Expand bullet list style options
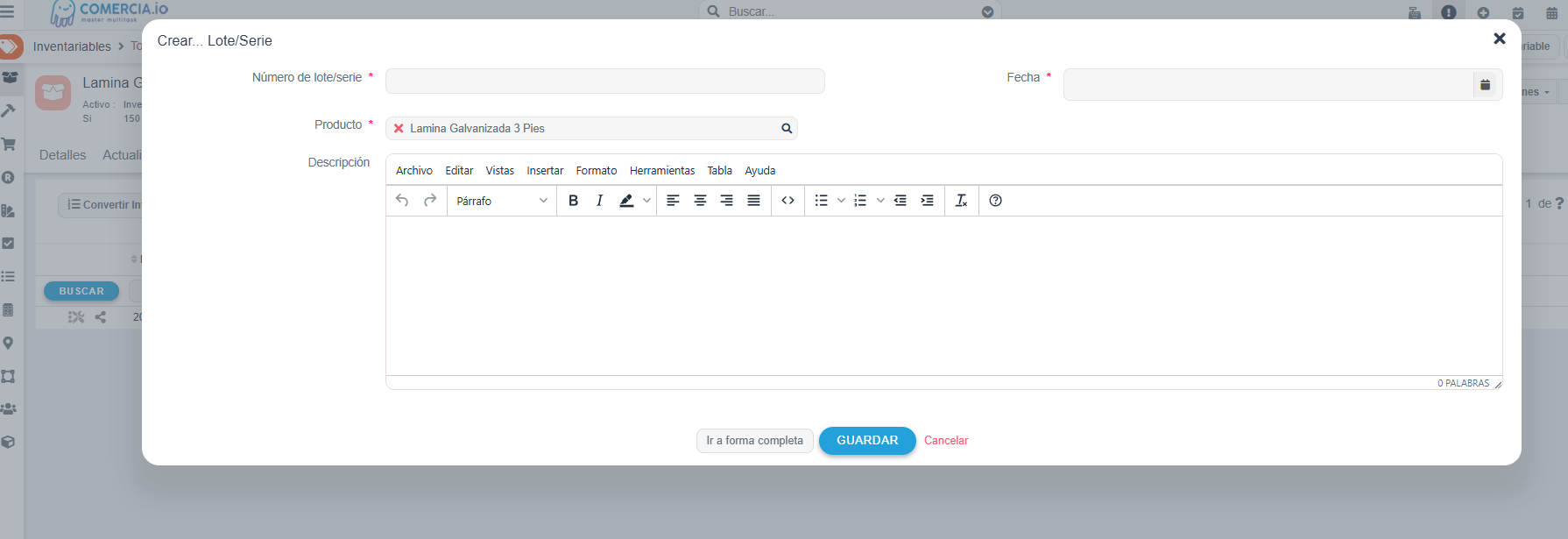1568x539 pixels. click(x=841, y=201)
